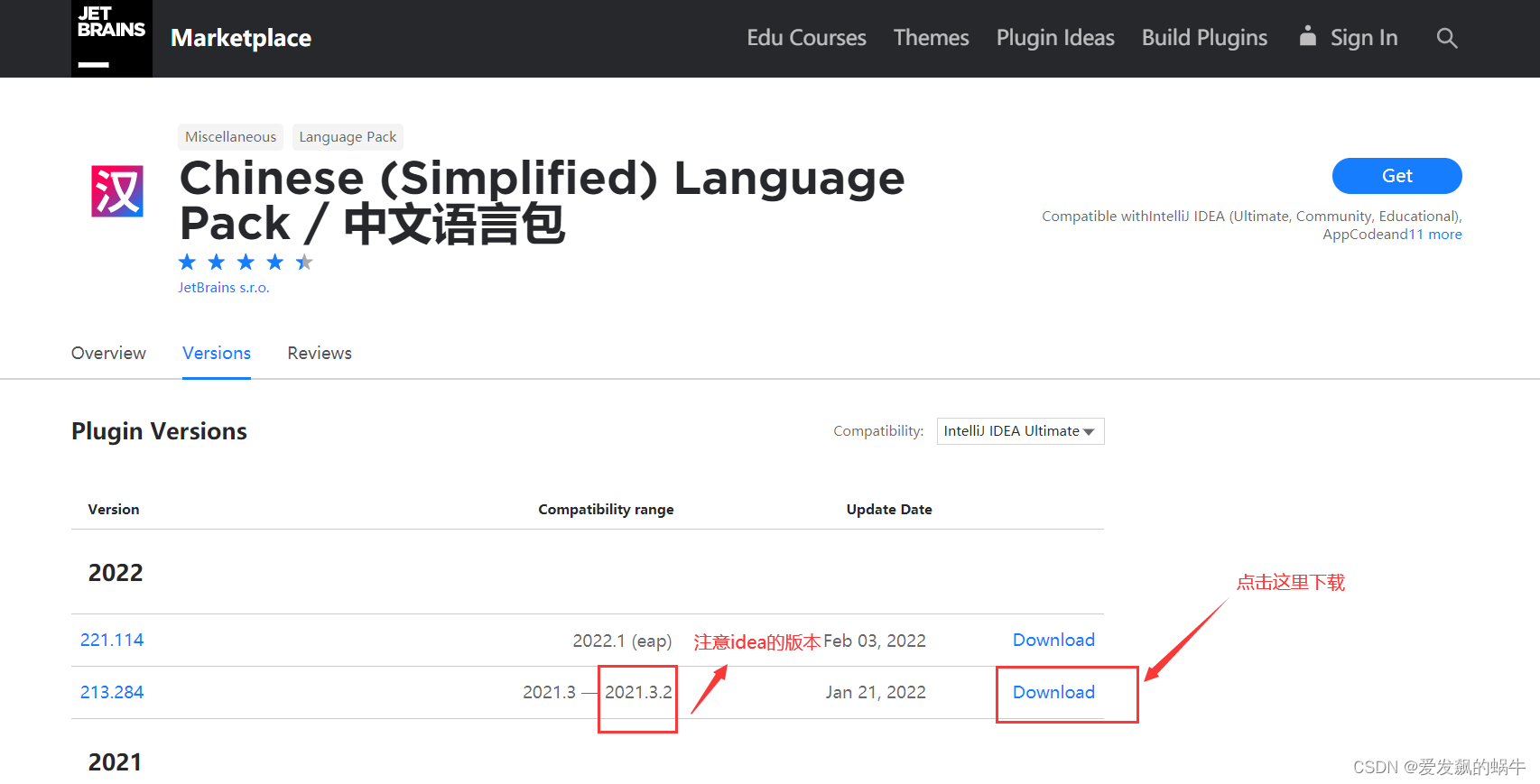
Task: Click the JetBrains logo
Action: pos(112,38)
